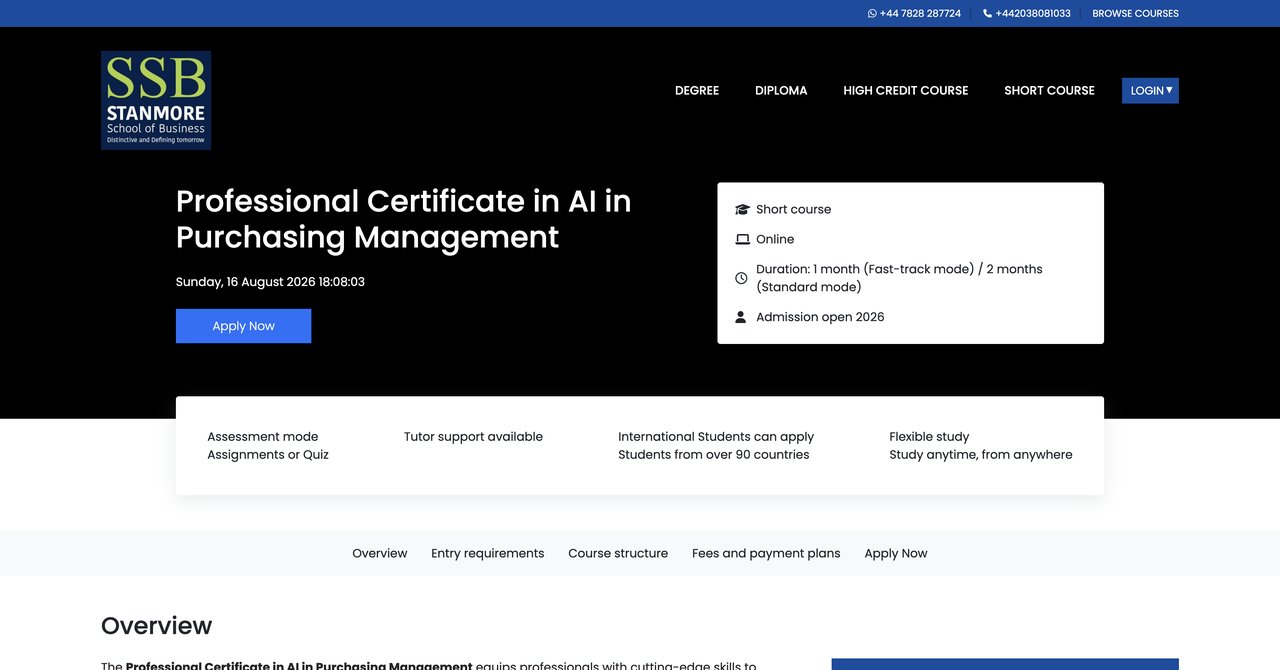Jump to the Entry requirements tab

(488, 553)
